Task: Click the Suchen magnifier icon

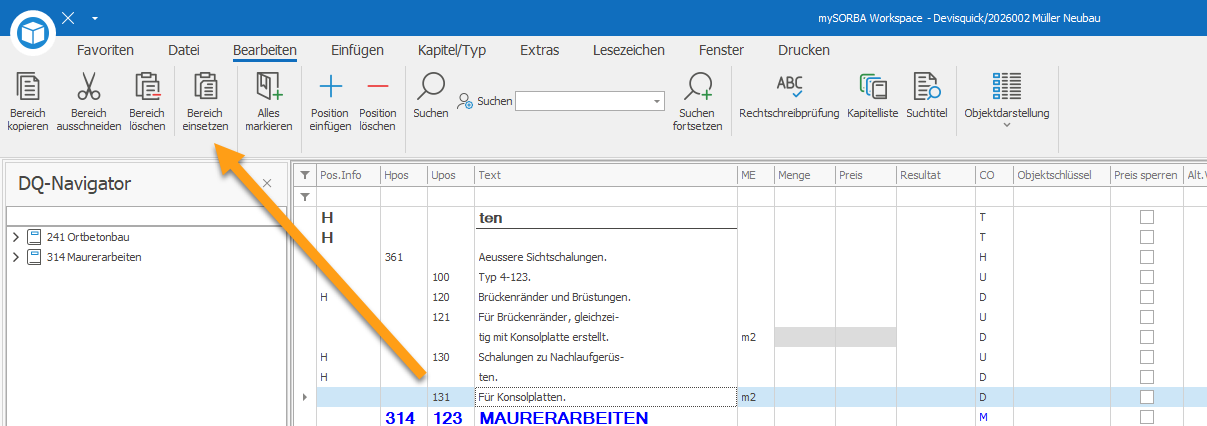Action: [x=431, y=86]
